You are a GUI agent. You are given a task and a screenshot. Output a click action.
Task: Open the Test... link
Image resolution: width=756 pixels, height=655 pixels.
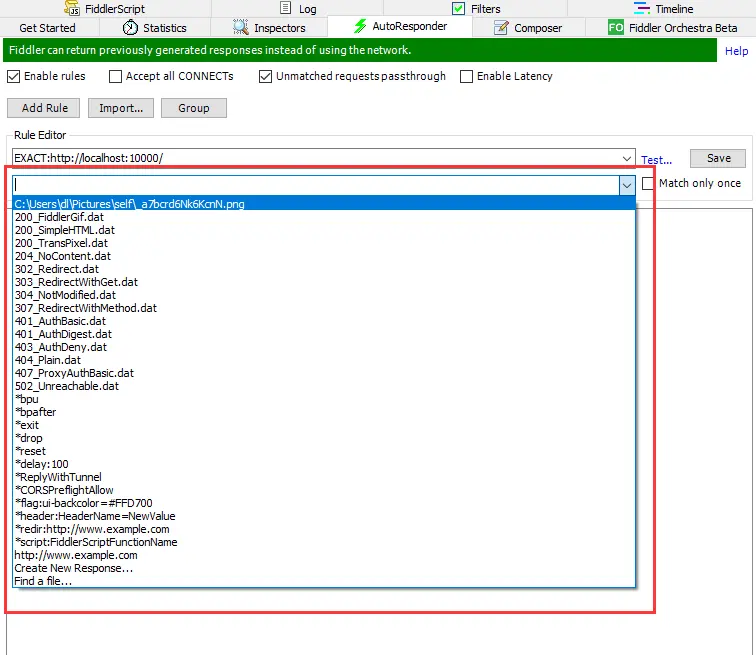click(656, 160)
